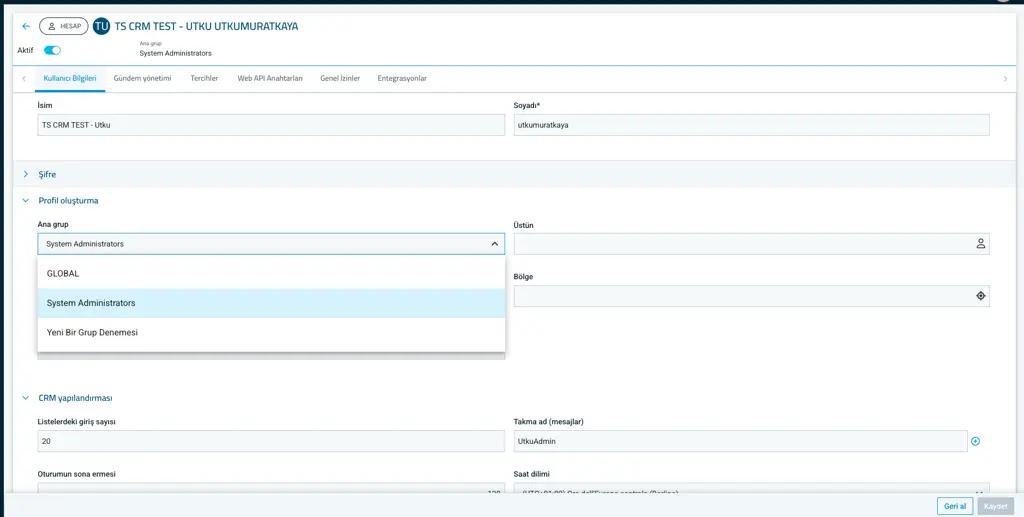Click the header text TS CRM TEST - UTKU UTKUMURATKAYA

pos(206,26)
